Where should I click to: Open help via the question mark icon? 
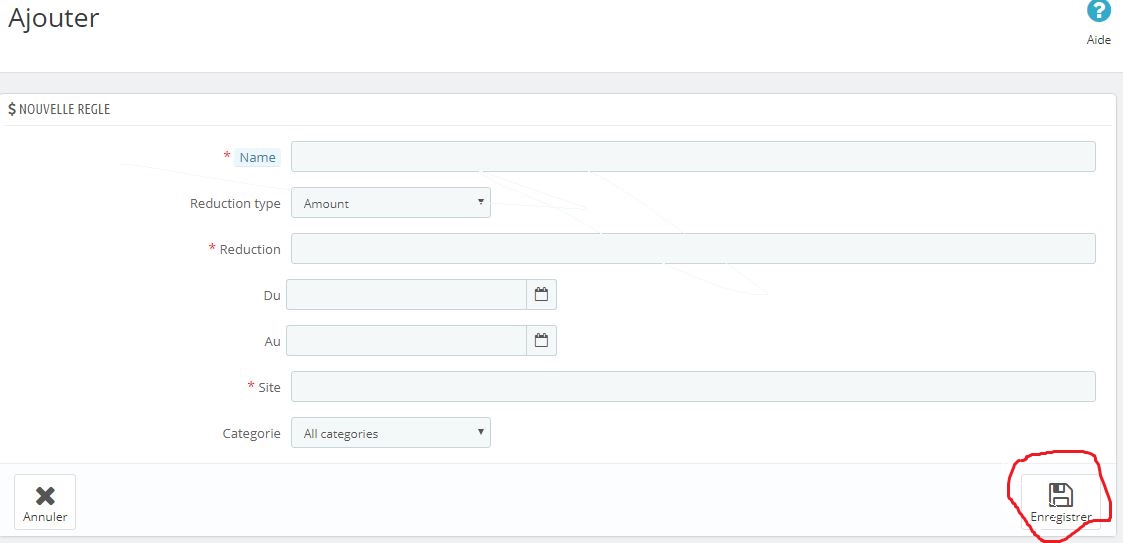click(1099, 11)
